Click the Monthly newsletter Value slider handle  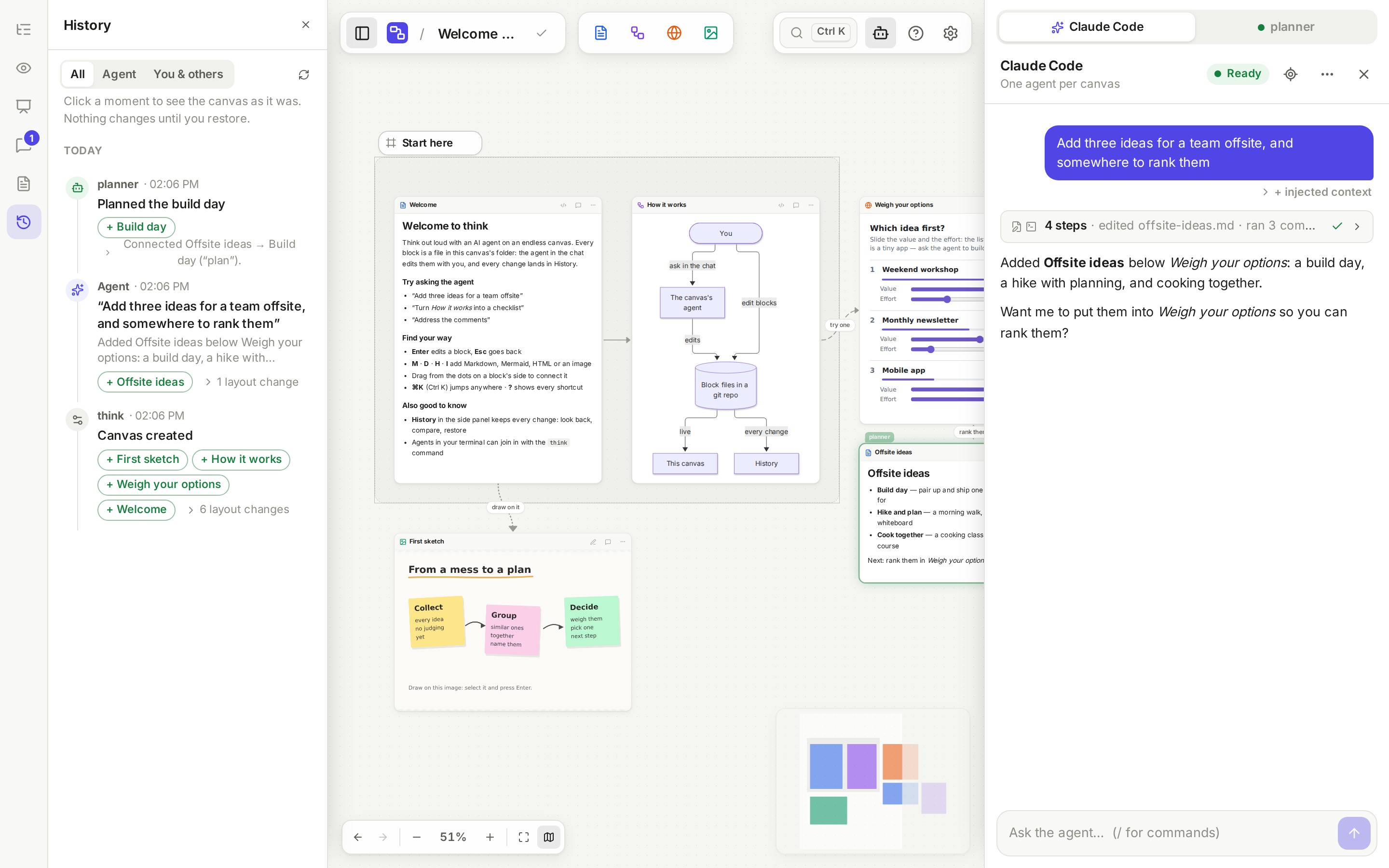980,339
